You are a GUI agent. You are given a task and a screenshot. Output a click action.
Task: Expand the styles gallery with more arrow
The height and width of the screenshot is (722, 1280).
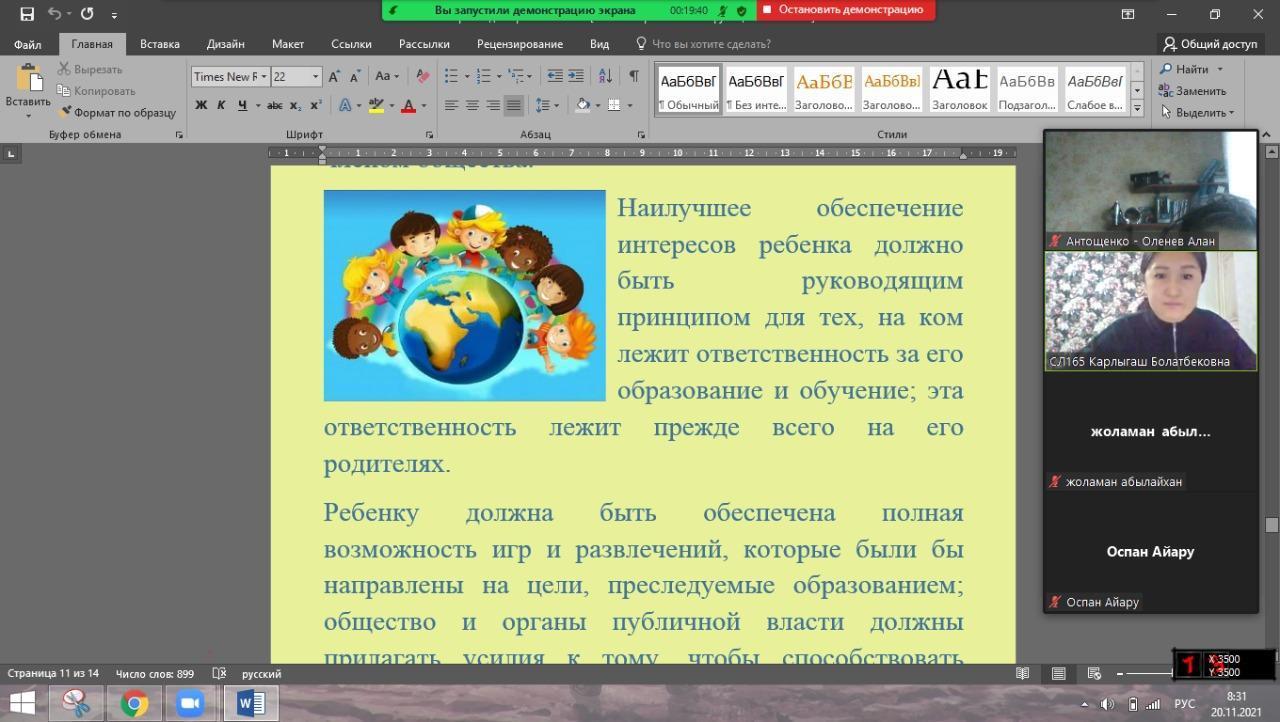(x=1137, y=105)
